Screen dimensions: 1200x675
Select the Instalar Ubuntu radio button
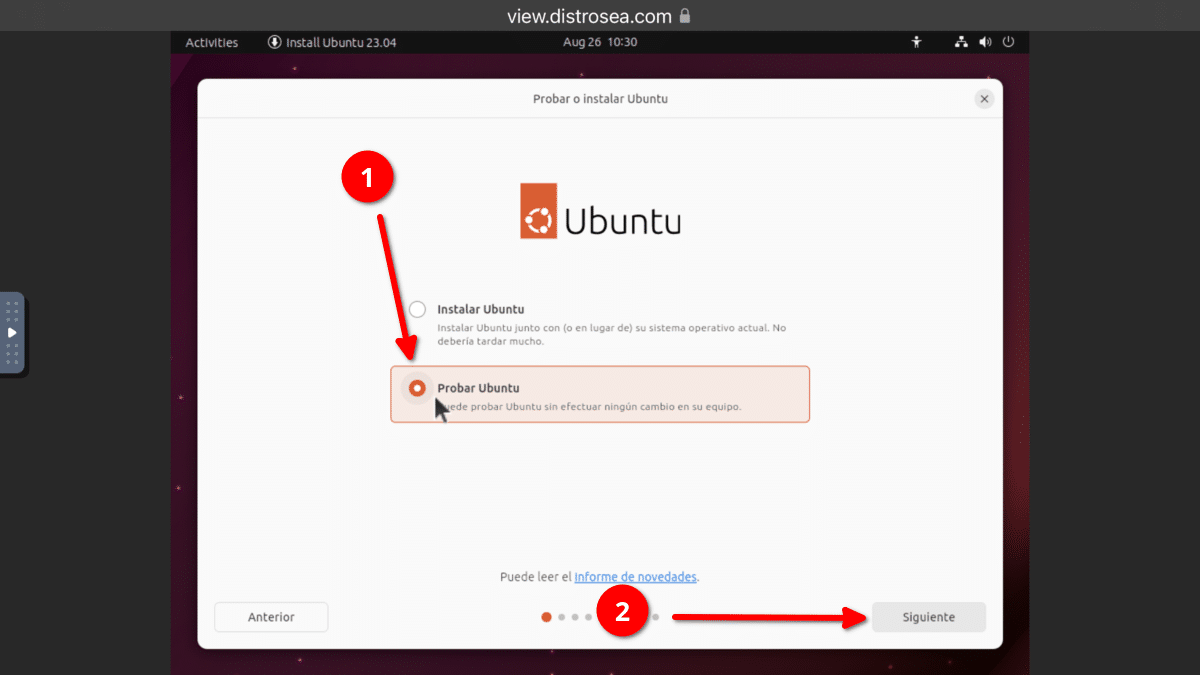(417, 310)
